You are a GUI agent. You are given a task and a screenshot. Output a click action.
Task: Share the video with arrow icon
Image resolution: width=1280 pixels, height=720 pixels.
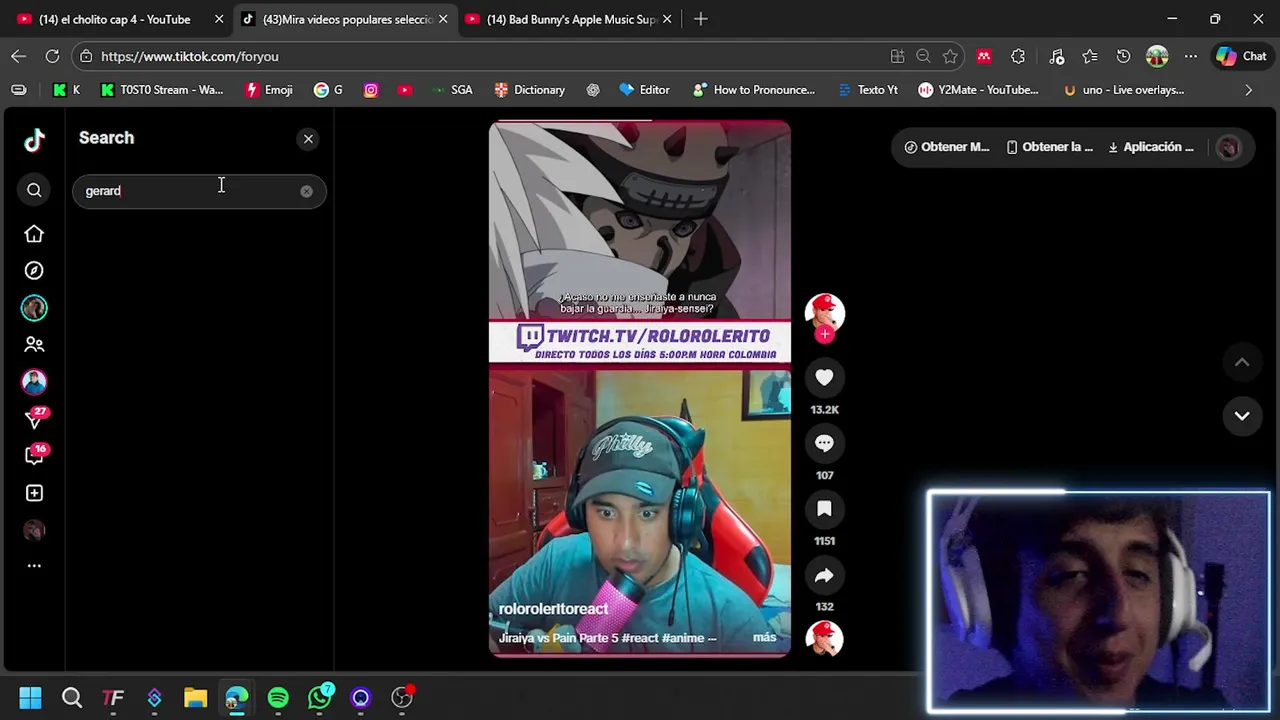[824, 575]
